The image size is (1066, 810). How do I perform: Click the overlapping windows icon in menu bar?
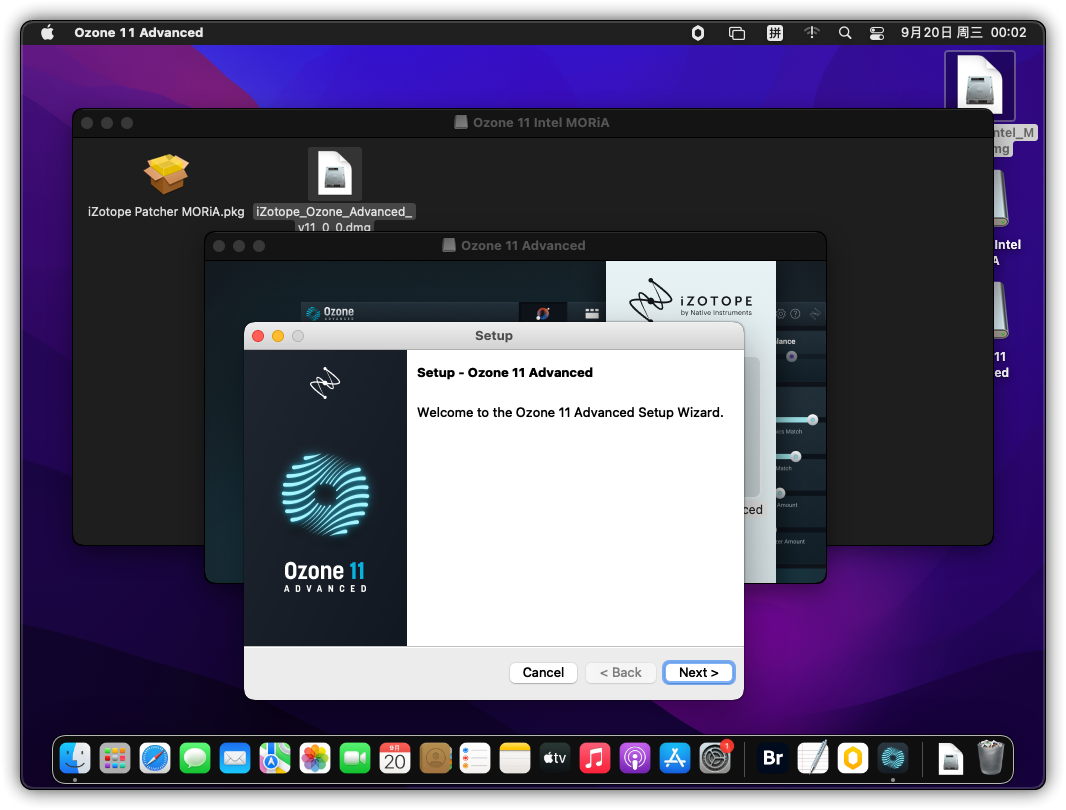[736, 33]
